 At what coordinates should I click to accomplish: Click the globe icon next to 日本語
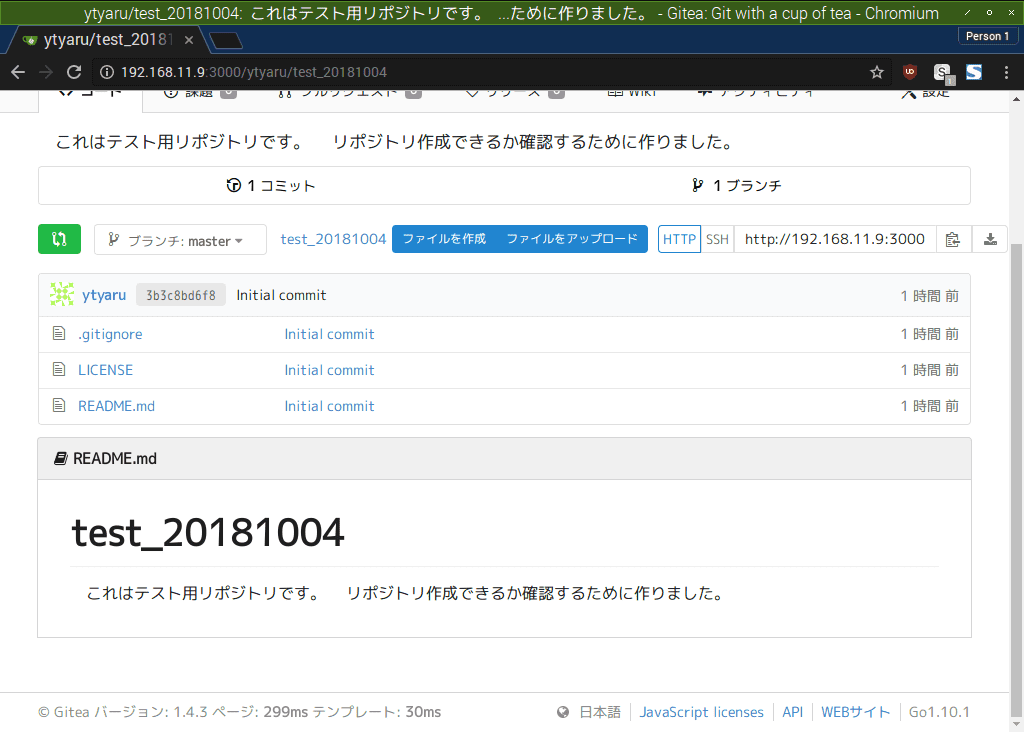point(561,711)
